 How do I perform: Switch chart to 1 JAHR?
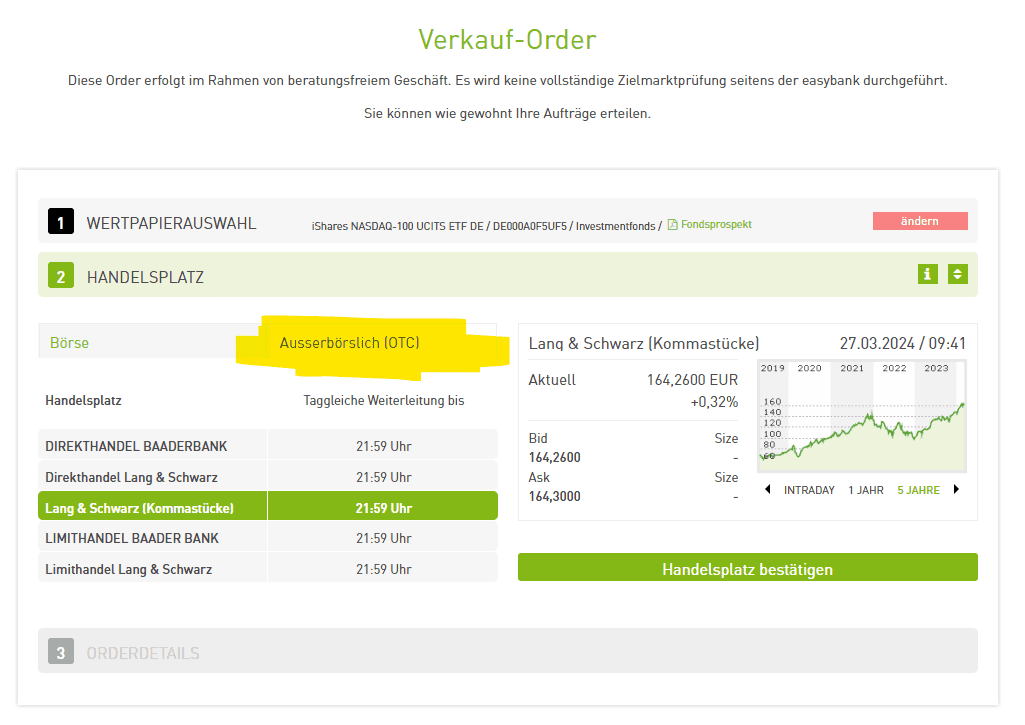pyautogui.click(x=865, y=490)
